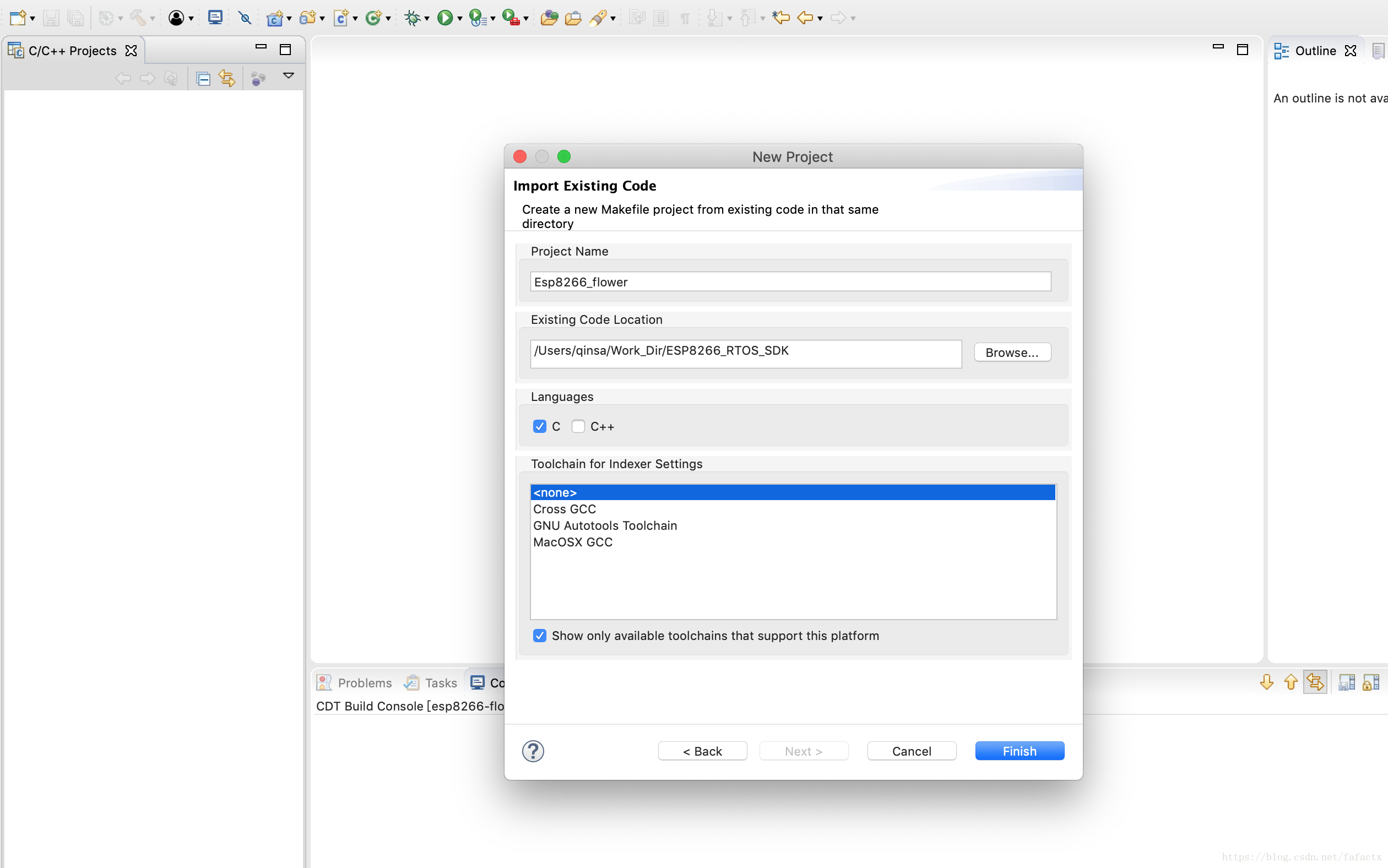Toggle Show only available toolchains checkbox
This screenshot has height=868, width=1388.
540,636
